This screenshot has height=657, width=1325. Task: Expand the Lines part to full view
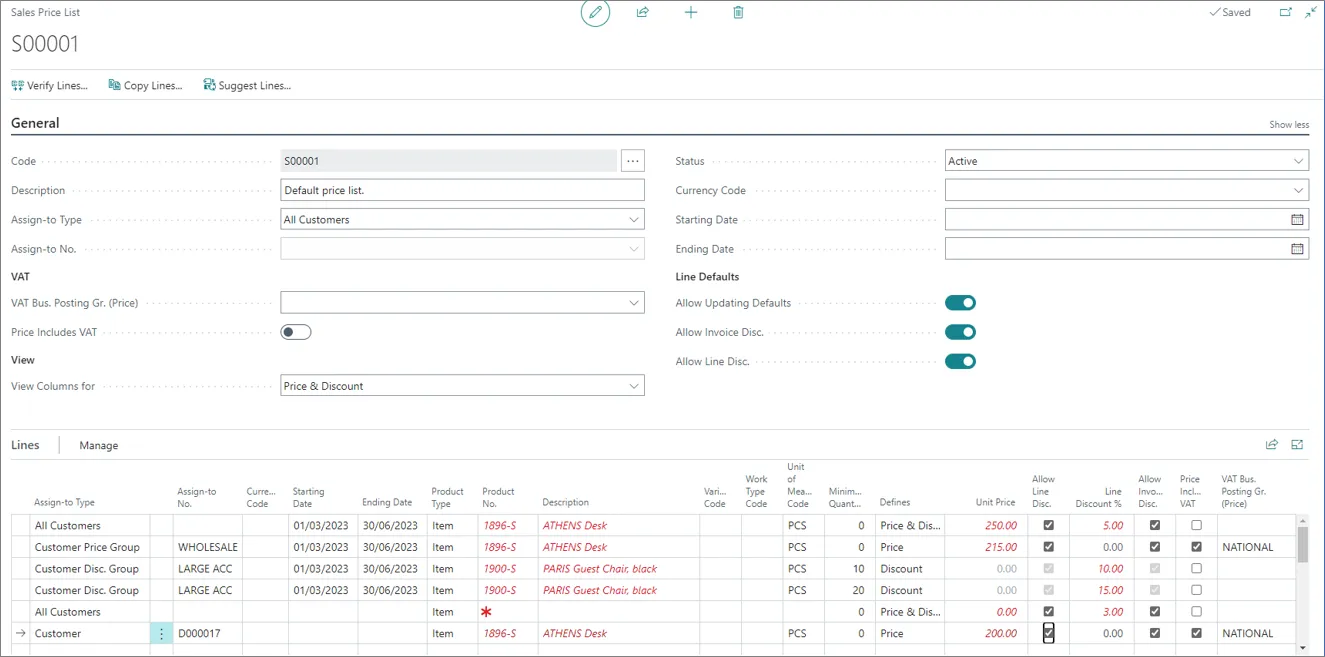tap(1298, 445)
